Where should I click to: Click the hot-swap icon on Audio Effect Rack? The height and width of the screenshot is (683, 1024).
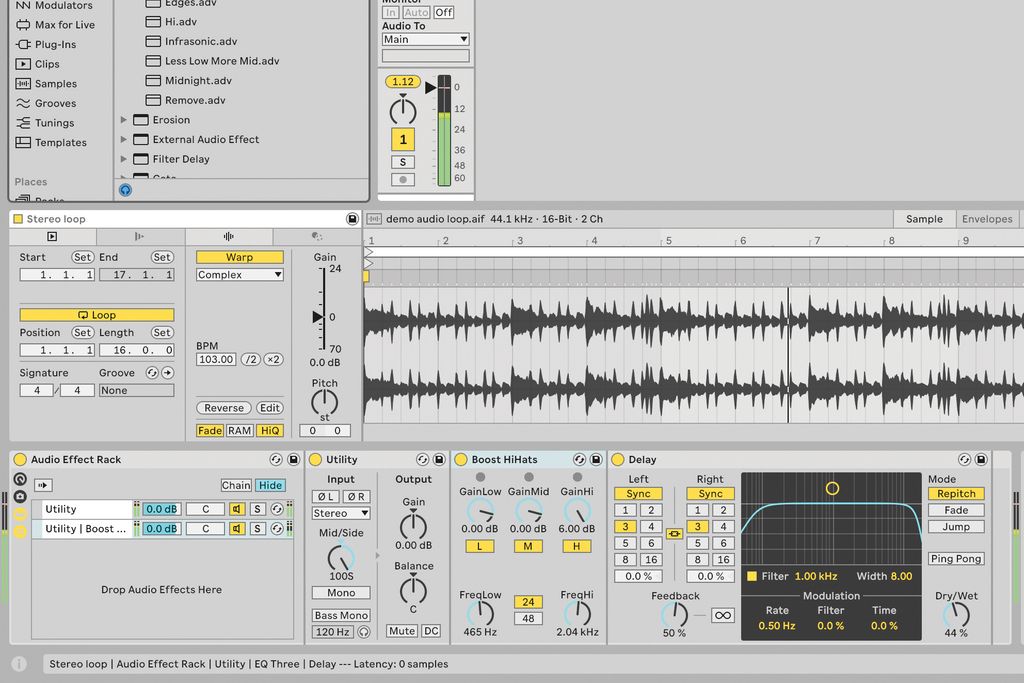click(278, 459)
